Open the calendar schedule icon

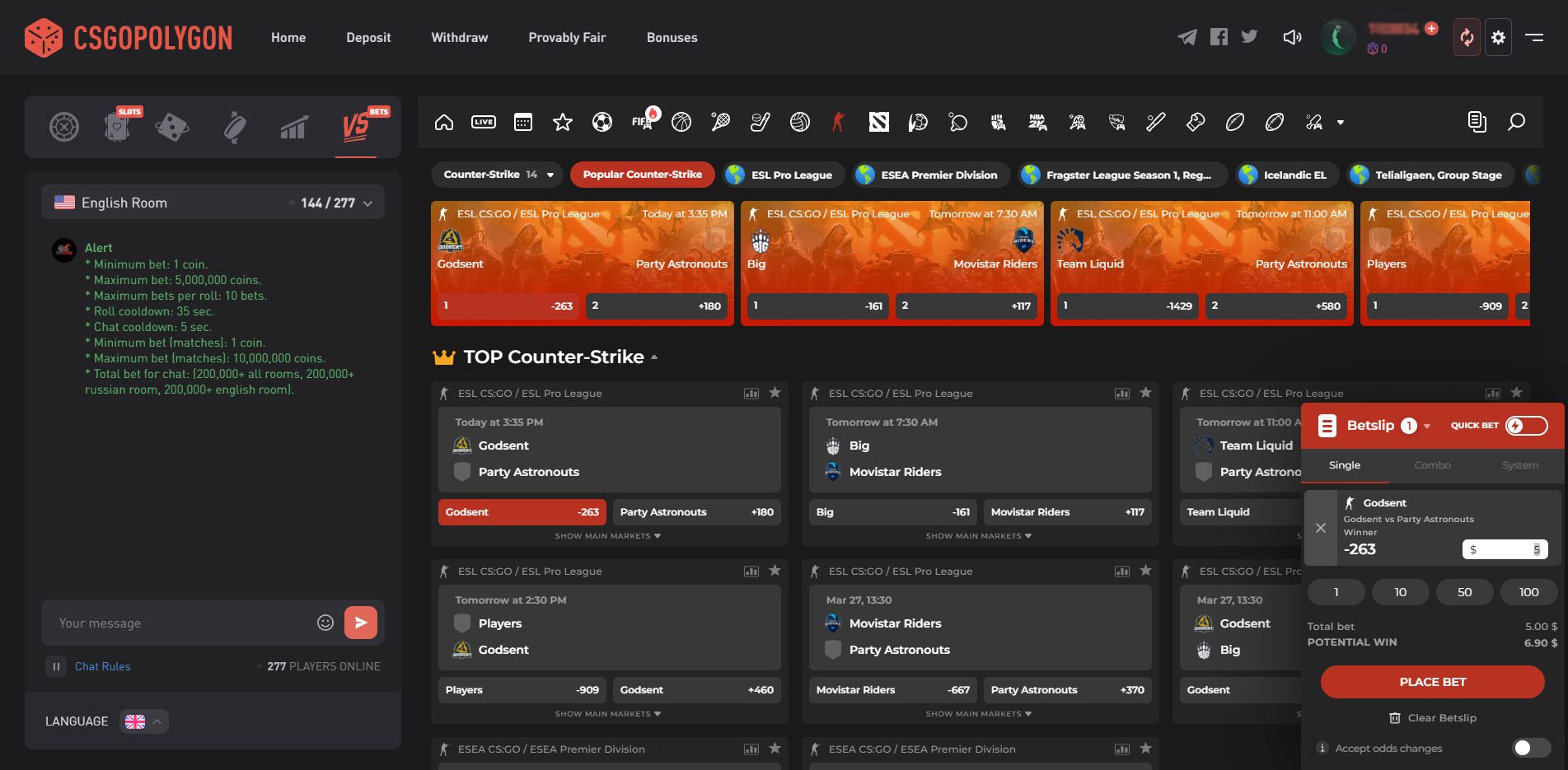(523, 123)
